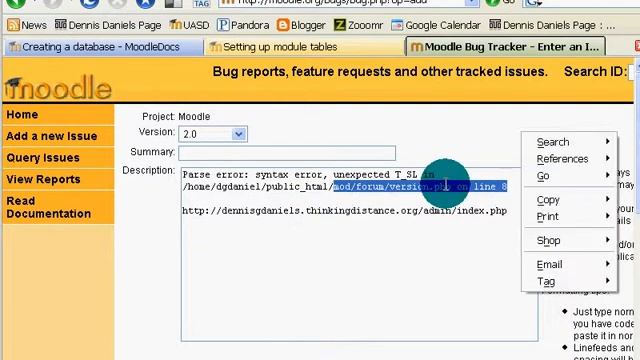The height and width of the screenshot is (360, 640).
Task: Click the browser Reload button
Action: (89, 3)
